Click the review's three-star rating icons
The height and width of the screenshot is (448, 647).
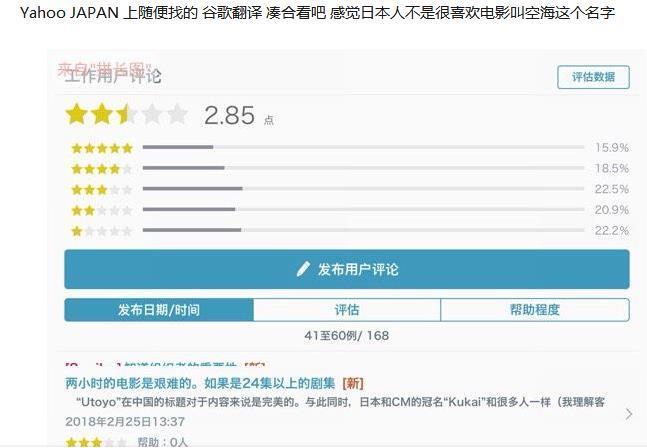96,443
